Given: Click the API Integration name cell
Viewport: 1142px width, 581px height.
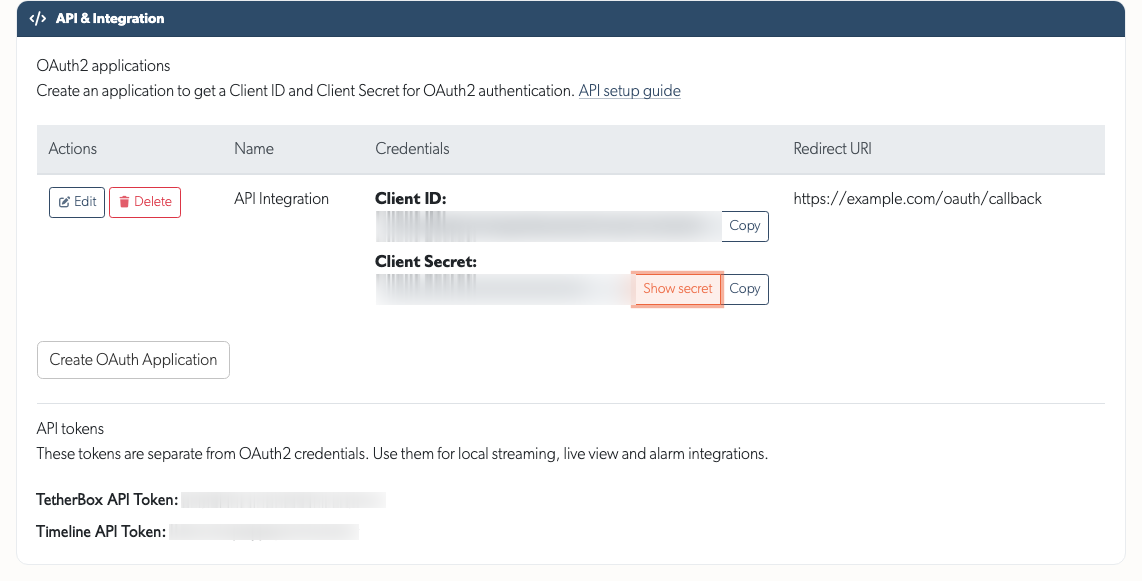Looking at the screenshot, I should 281,199.
